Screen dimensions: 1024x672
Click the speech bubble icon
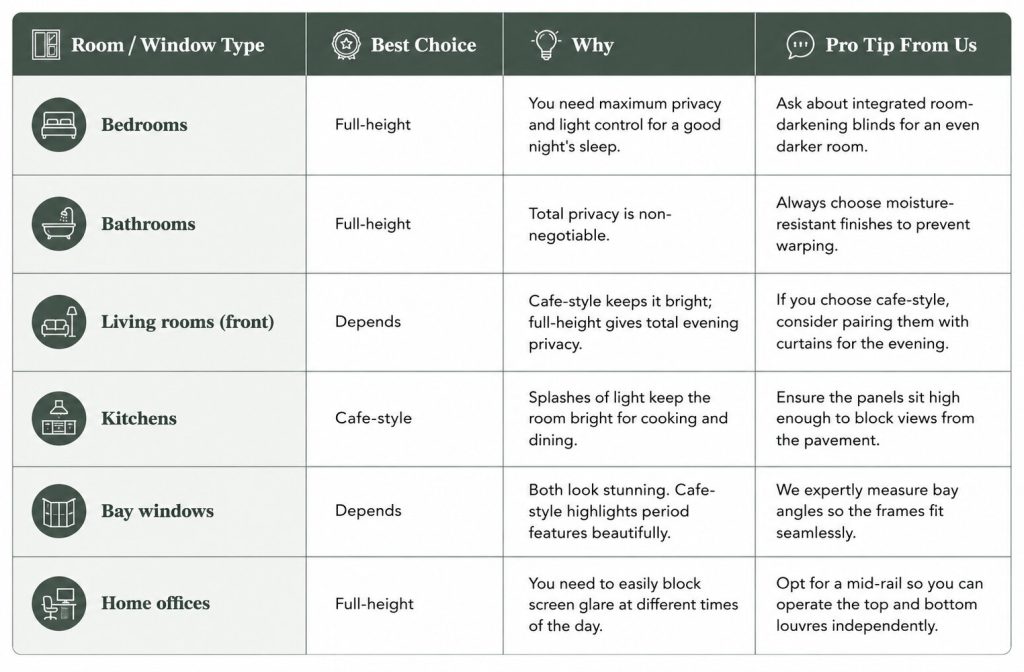coord(800,45)
